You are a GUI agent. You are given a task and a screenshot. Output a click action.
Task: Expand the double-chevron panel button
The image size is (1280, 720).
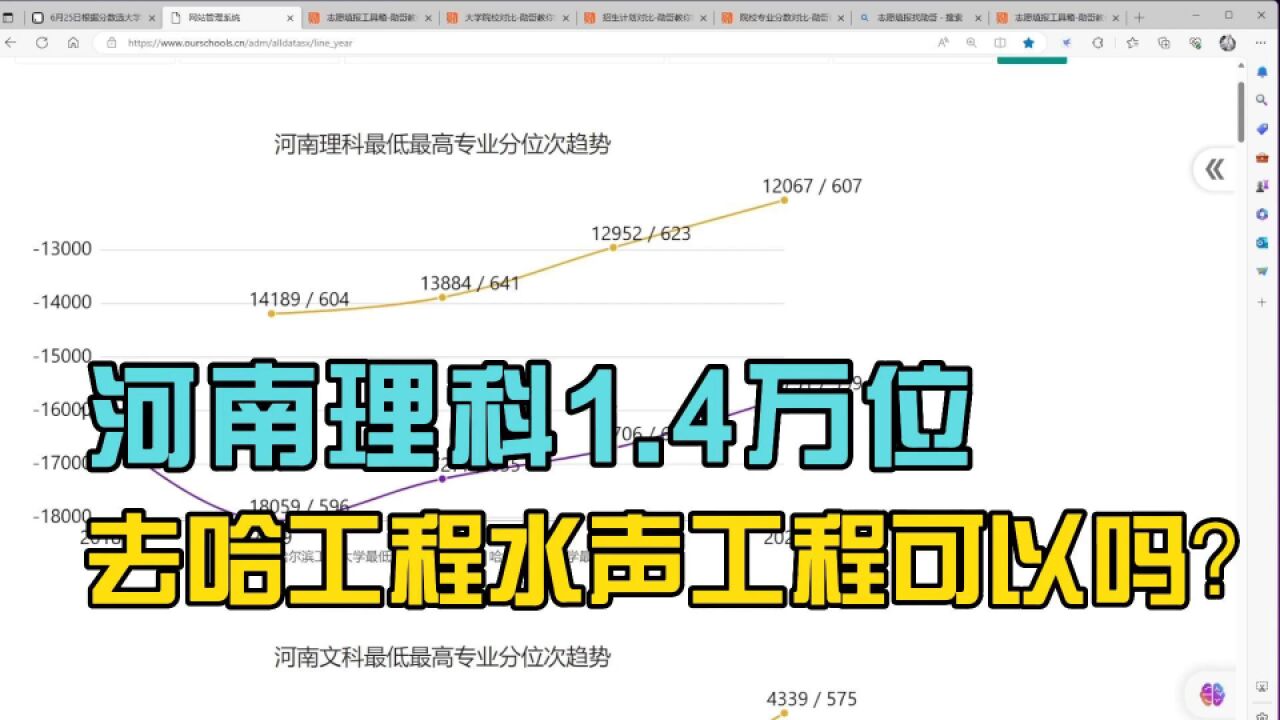1215,170
